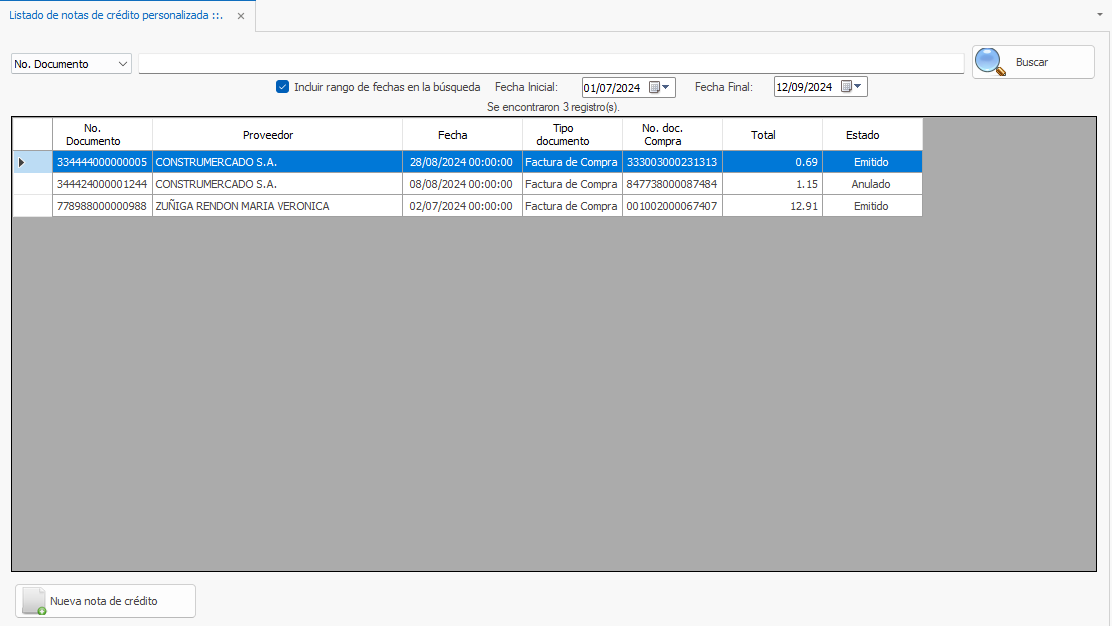The width and height of the screenshot is (1112, 626).
Task: Click the magnifying glass Buscar icon
Action: tap(990, 62)
